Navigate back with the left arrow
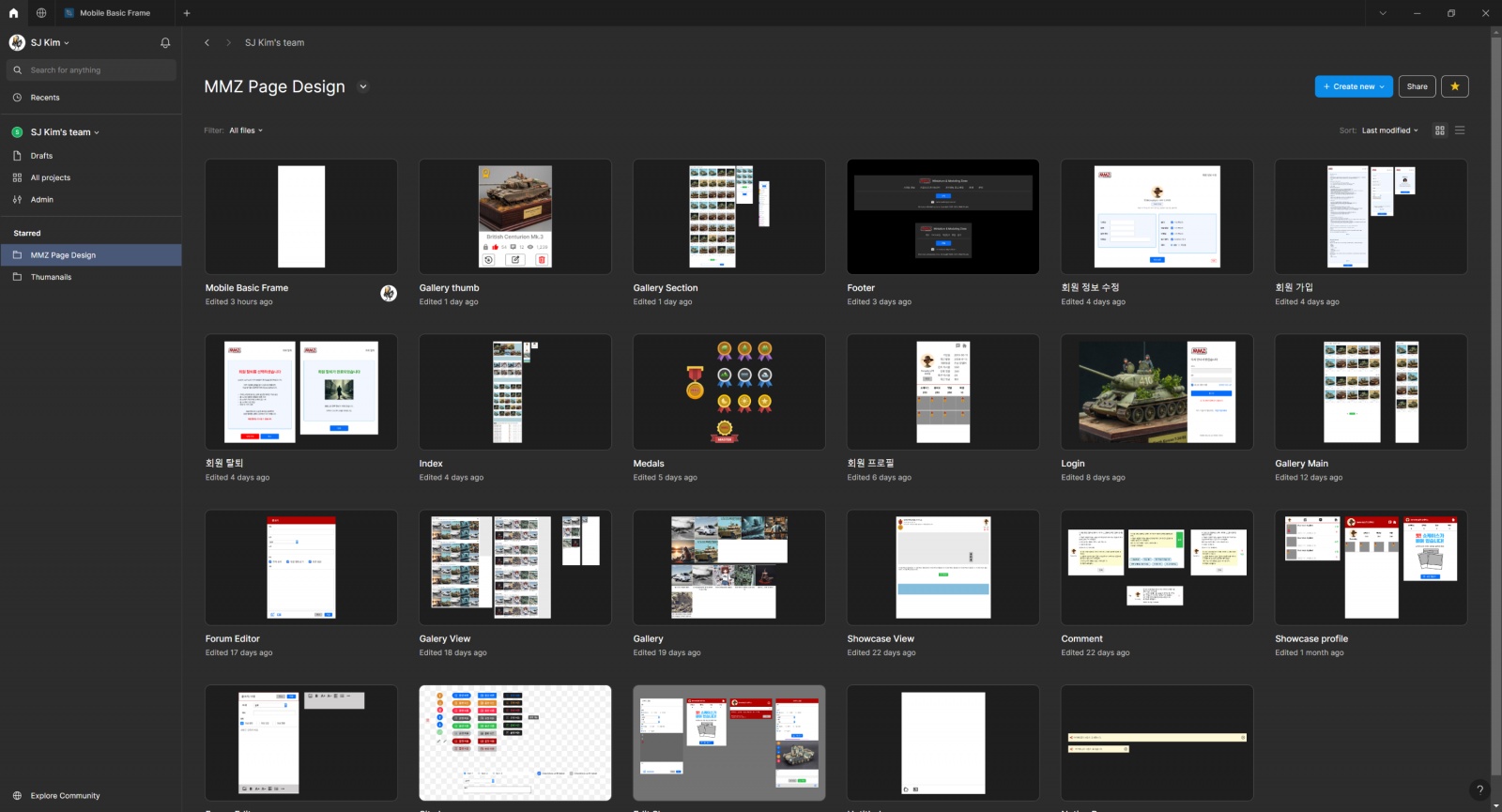 click(207, 43)
